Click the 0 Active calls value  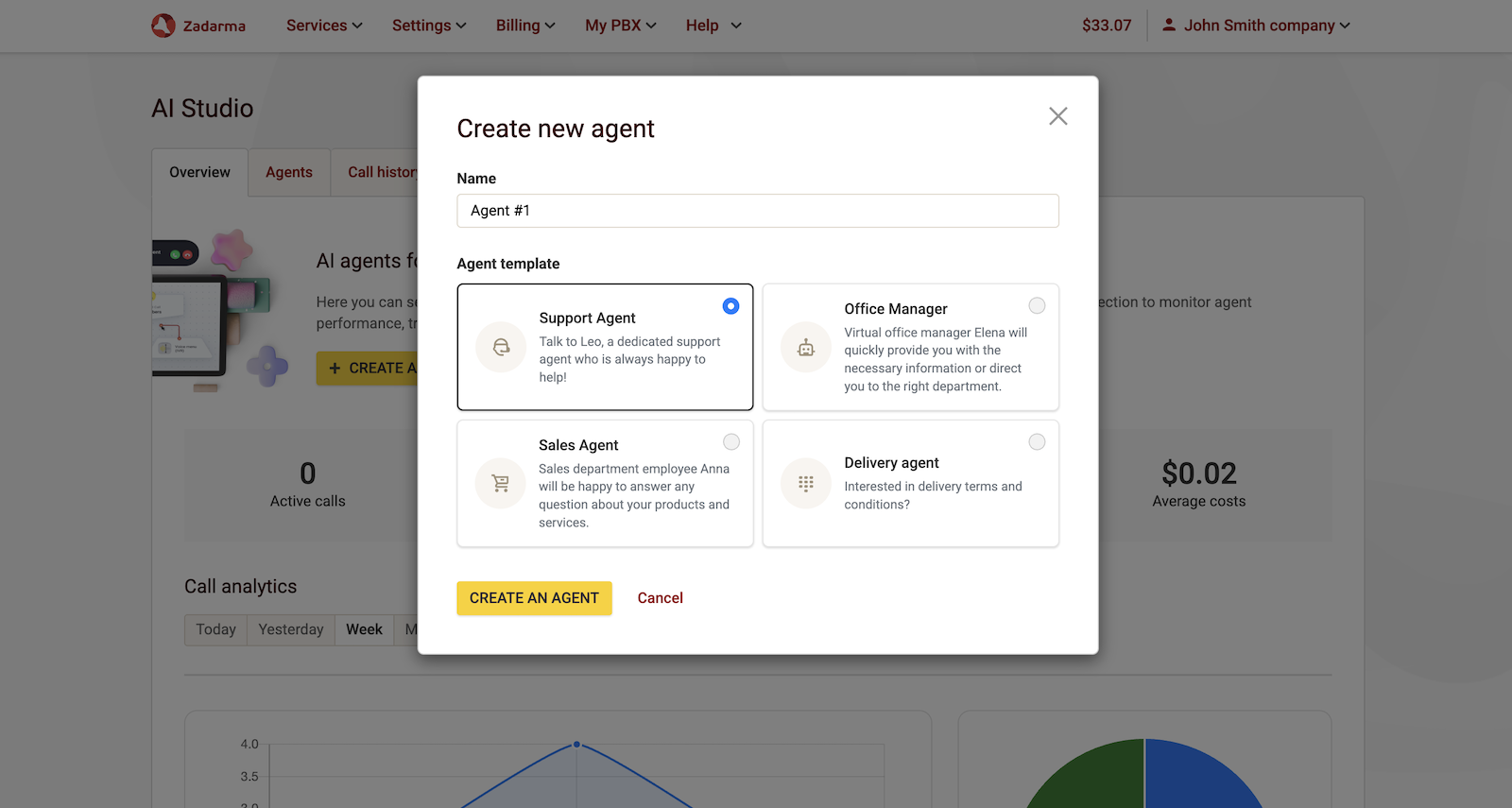click(x=308, y=473)
